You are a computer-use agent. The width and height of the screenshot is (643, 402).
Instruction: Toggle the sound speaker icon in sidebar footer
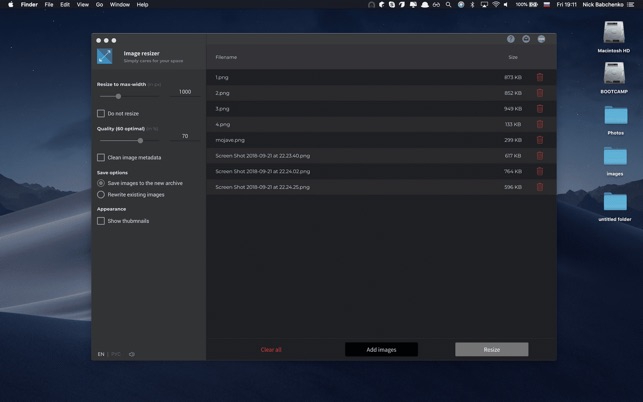(x=132, y=354)
